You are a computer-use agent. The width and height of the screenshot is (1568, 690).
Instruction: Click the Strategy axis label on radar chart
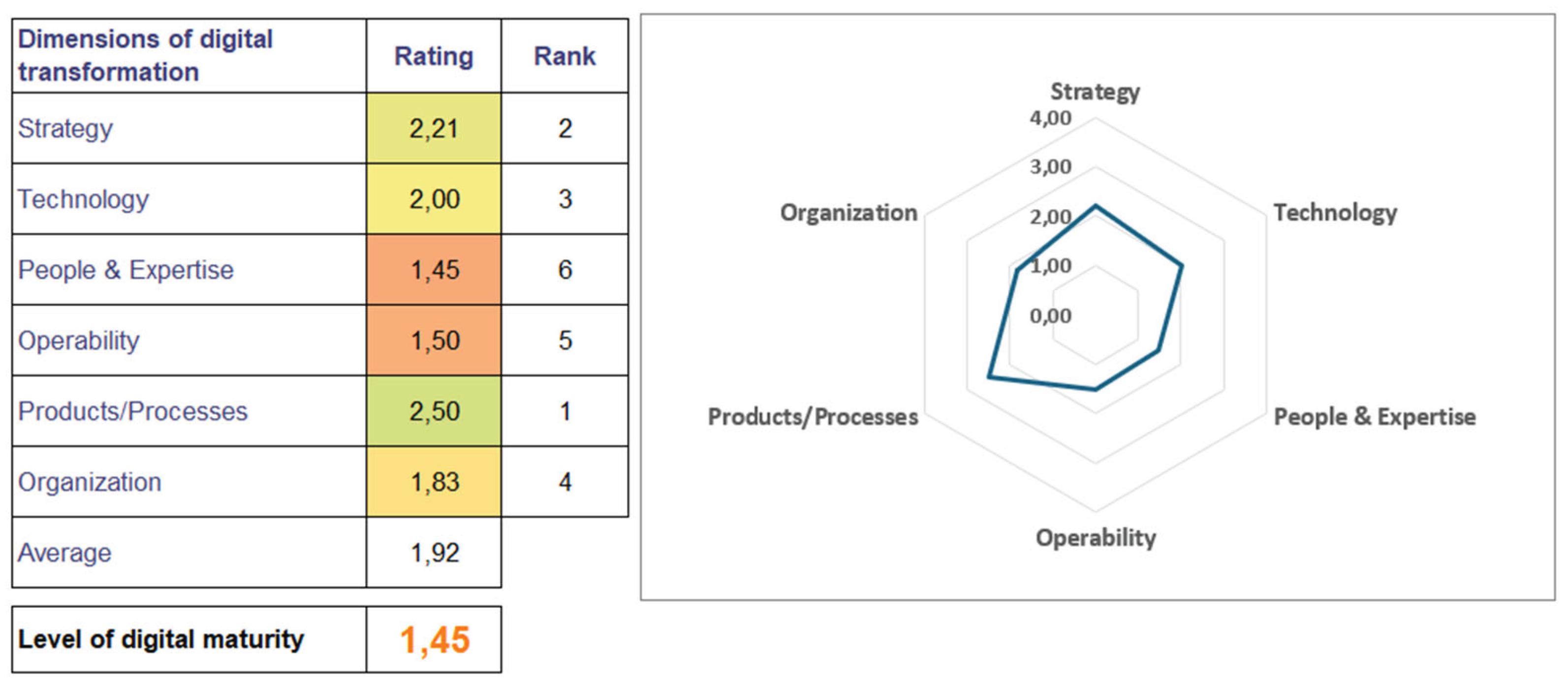click(1095, 91)
